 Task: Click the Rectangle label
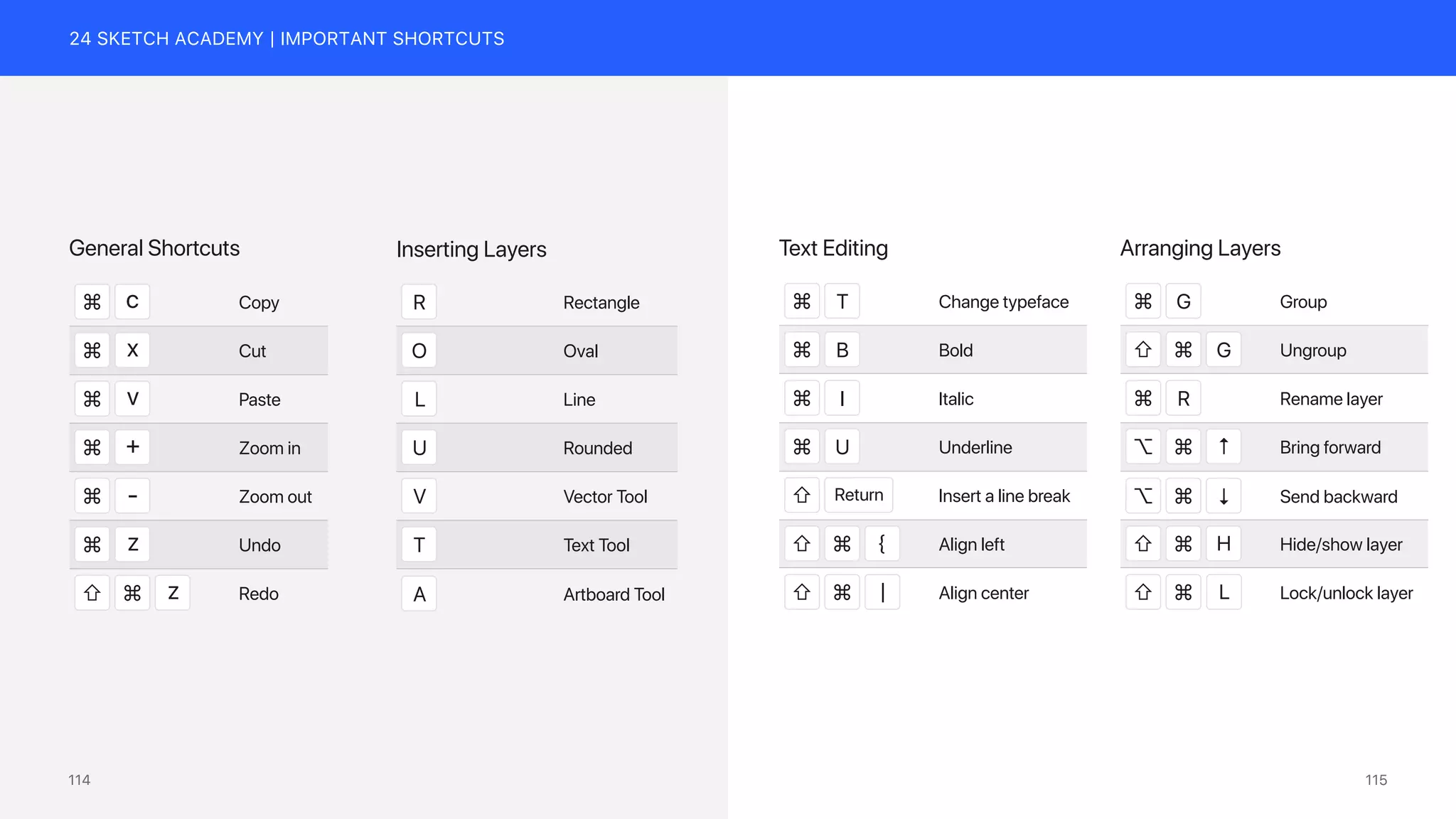tap(601, 303)
